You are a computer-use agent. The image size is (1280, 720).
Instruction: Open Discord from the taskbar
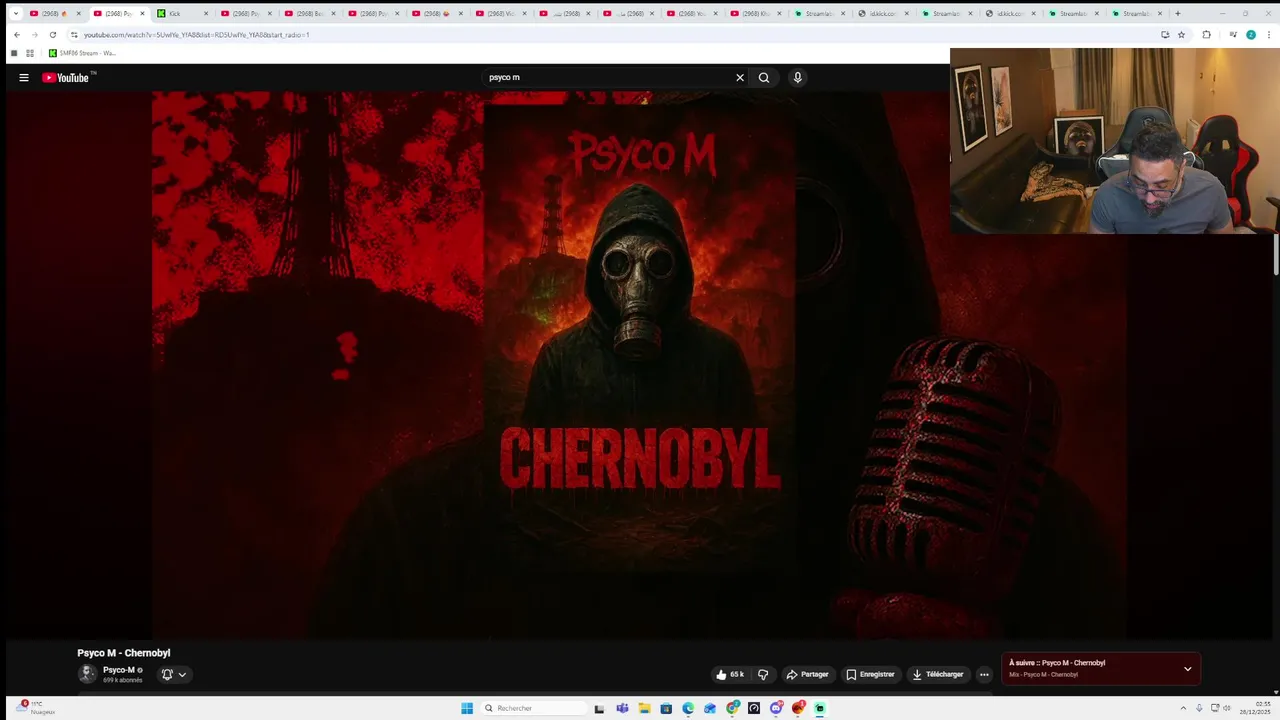pos(776,708)
